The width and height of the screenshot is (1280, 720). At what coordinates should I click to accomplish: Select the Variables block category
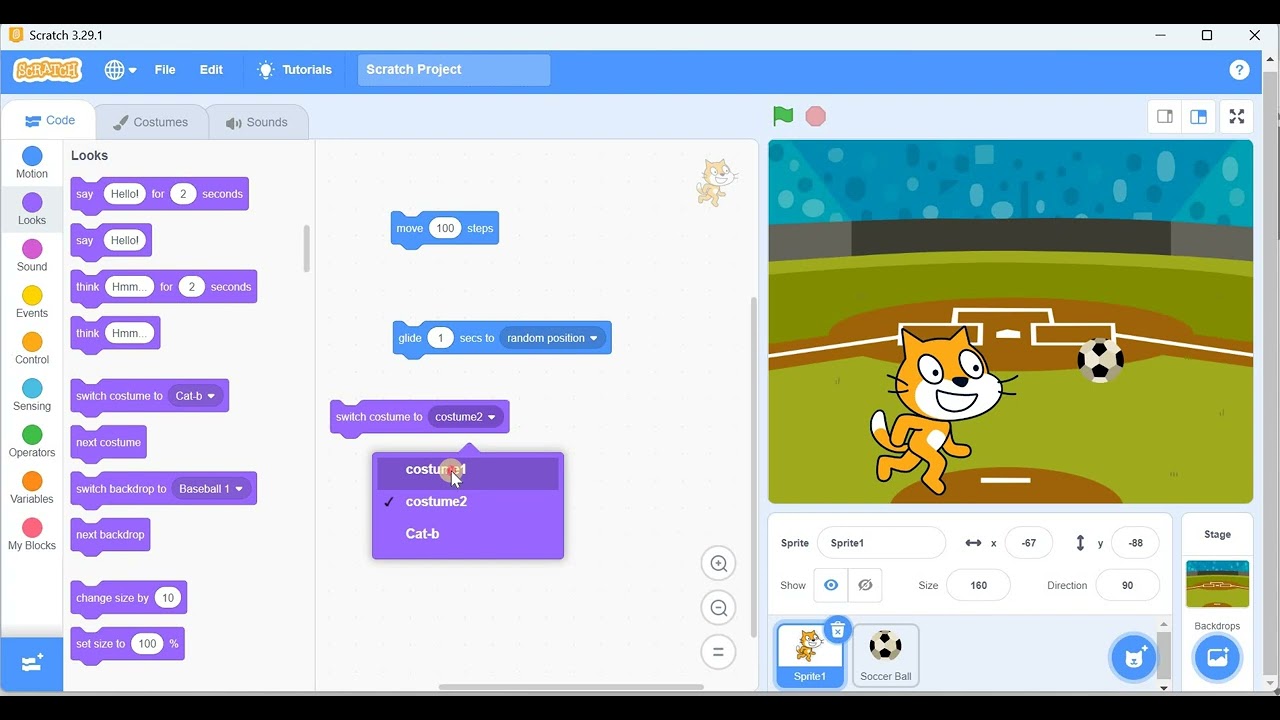(32, 489)
